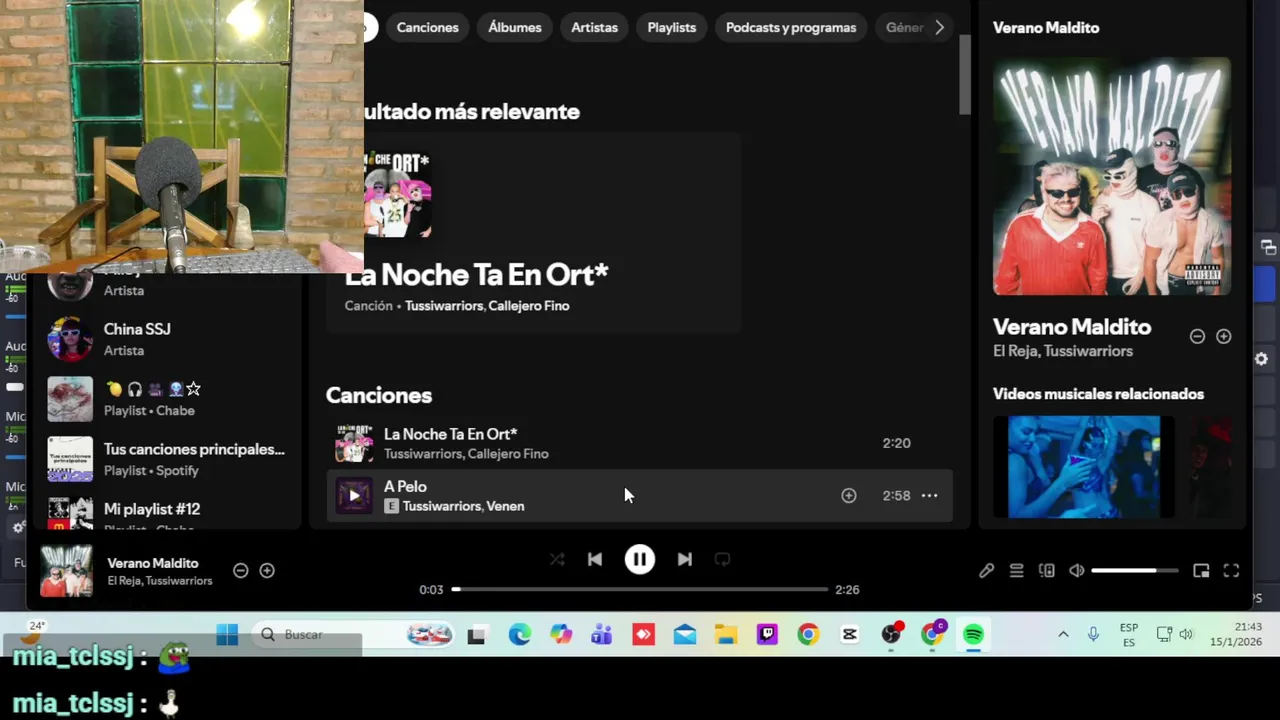
Task: Open Verano Maldito title in right panel
Action: click(x=1072, y=327)
